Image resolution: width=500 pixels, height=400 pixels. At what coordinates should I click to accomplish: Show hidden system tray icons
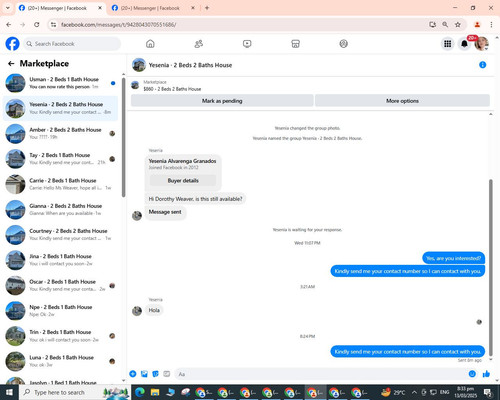tap(414, 392)
